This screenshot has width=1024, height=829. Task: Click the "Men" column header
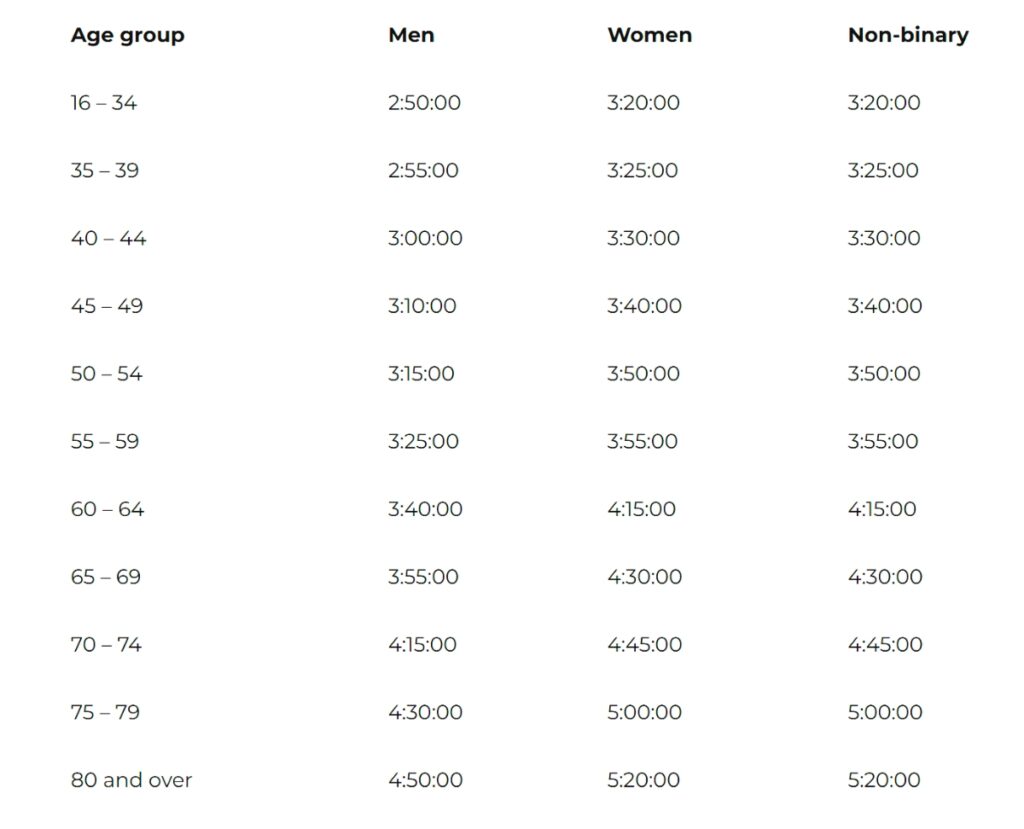coord(411,35)
